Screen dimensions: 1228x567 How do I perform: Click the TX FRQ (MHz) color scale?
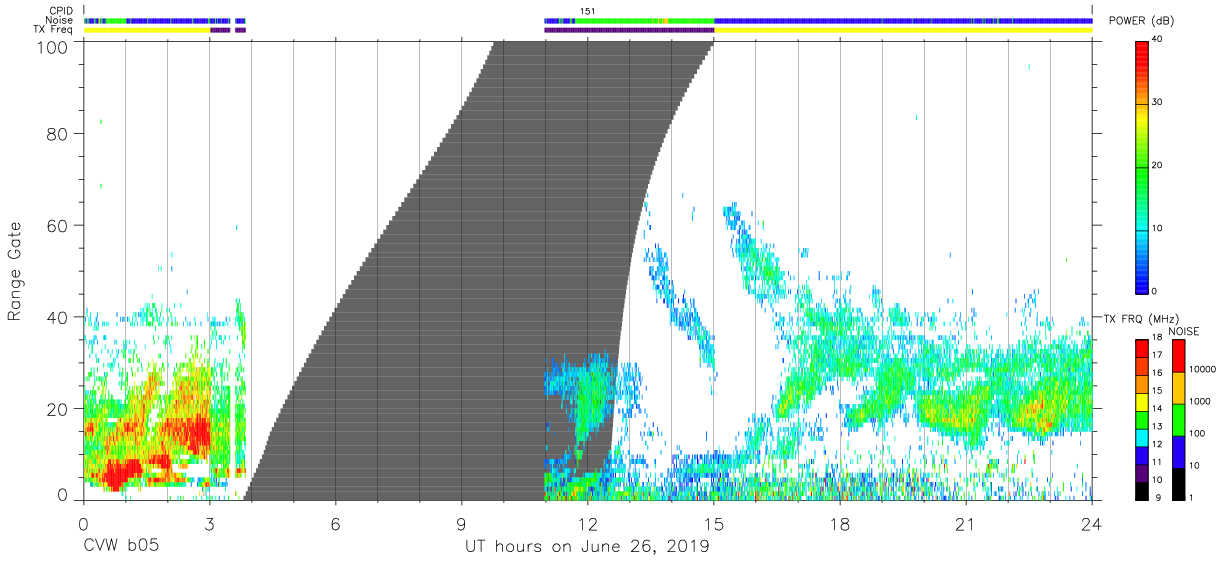coord(1142,419)
